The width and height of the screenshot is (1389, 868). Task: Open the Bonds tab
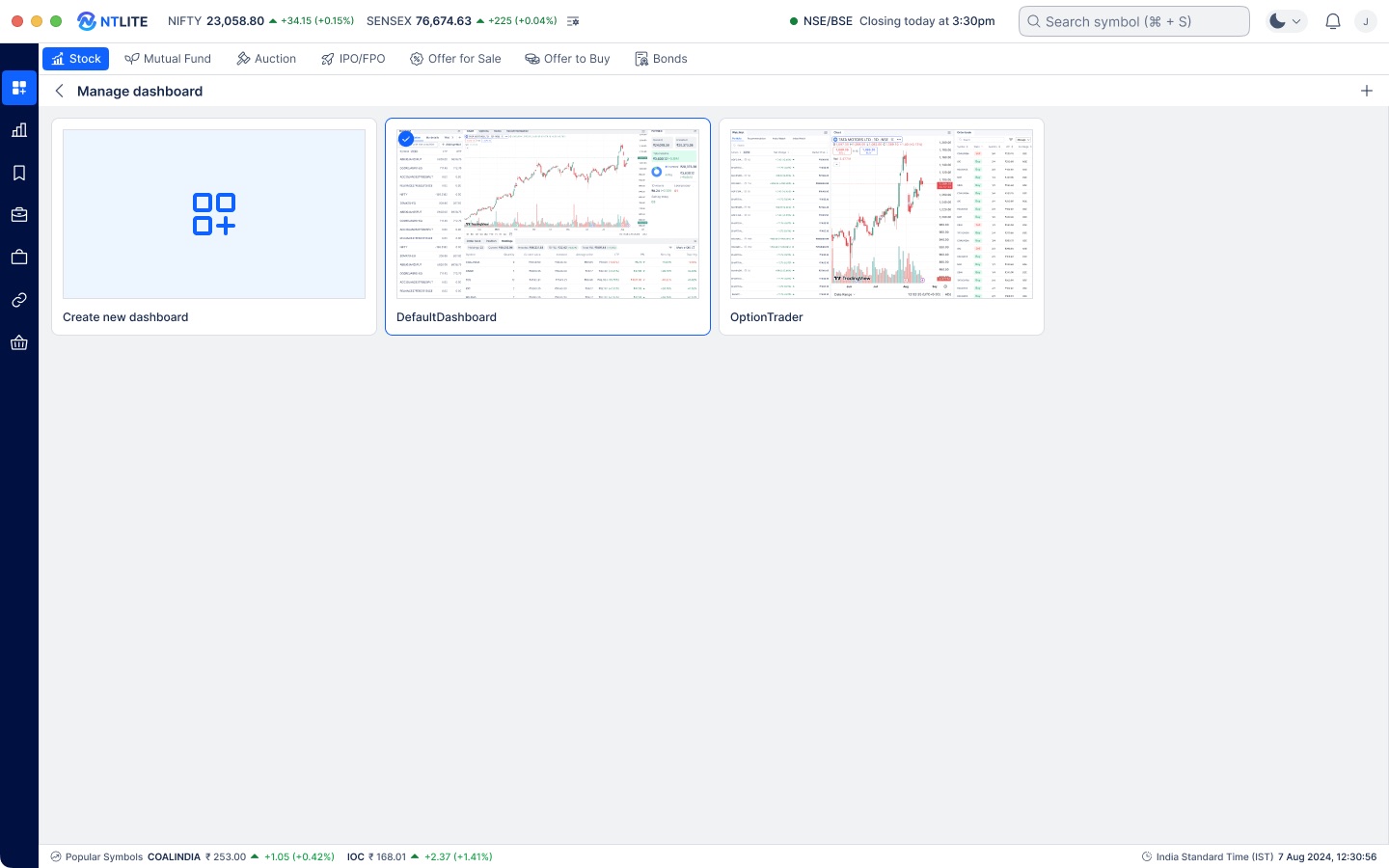tap(661, 59)
